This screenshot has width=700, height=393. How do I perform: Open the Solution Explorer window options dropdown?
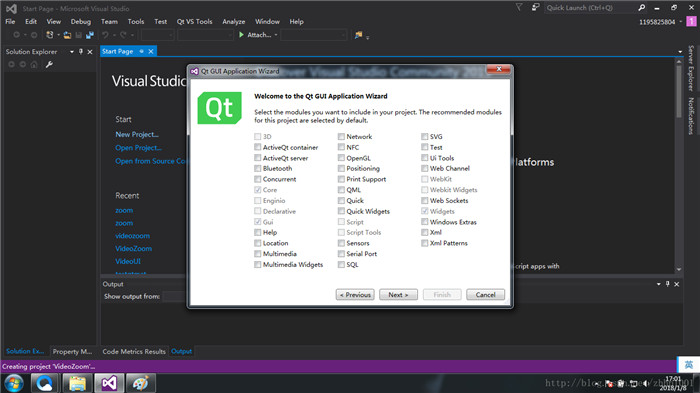tap(71, 52)
